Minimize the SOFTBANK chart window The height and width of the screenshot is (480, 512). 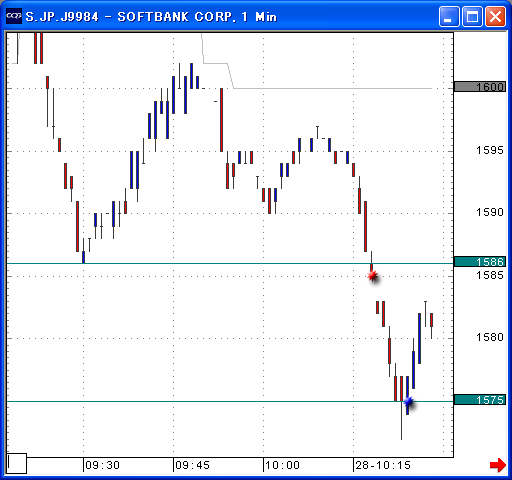coord(449,16)
